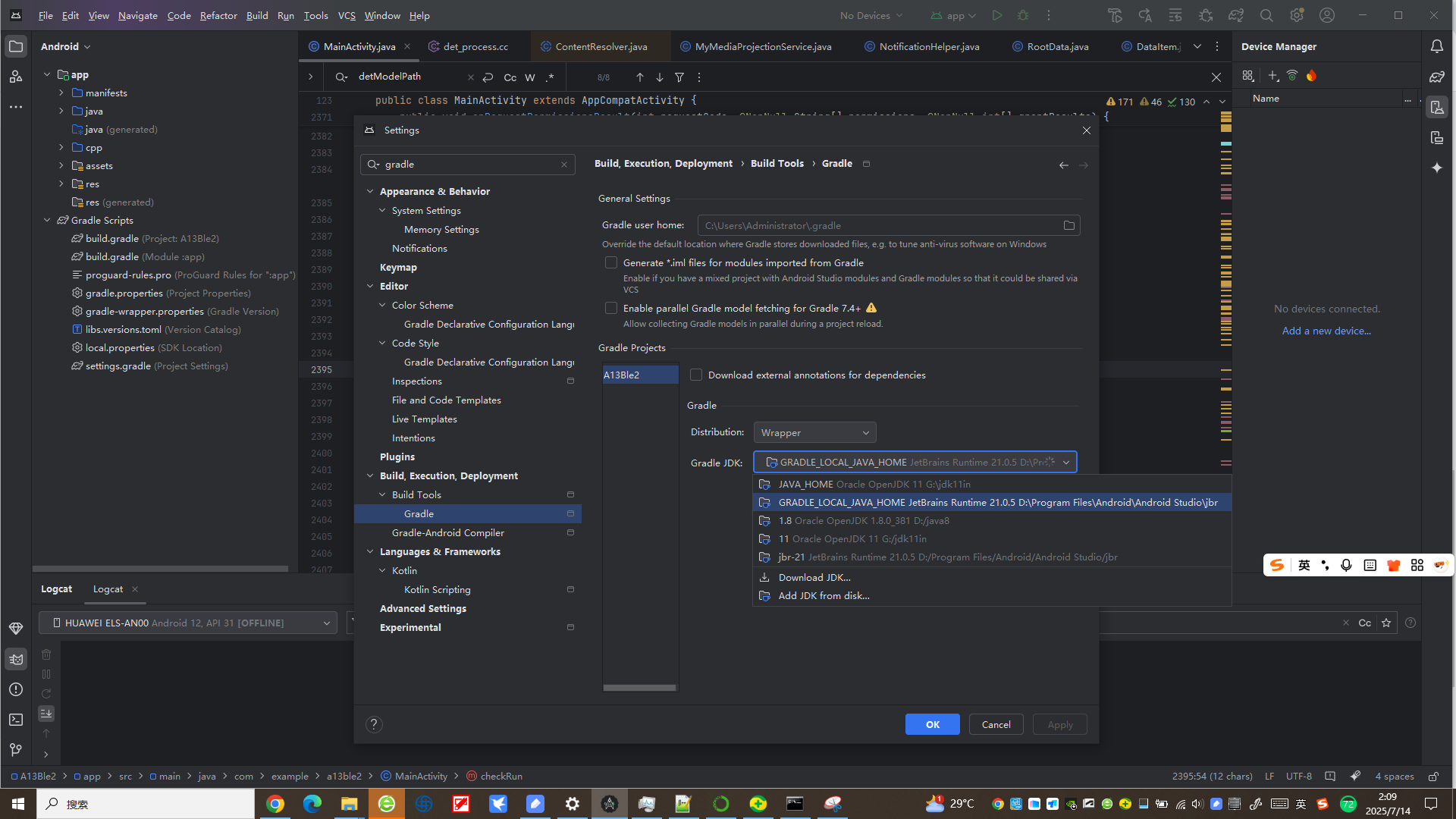Click the Windows Start button
The height and width of the screenshot is (819, 1456).
coord(18,804)
